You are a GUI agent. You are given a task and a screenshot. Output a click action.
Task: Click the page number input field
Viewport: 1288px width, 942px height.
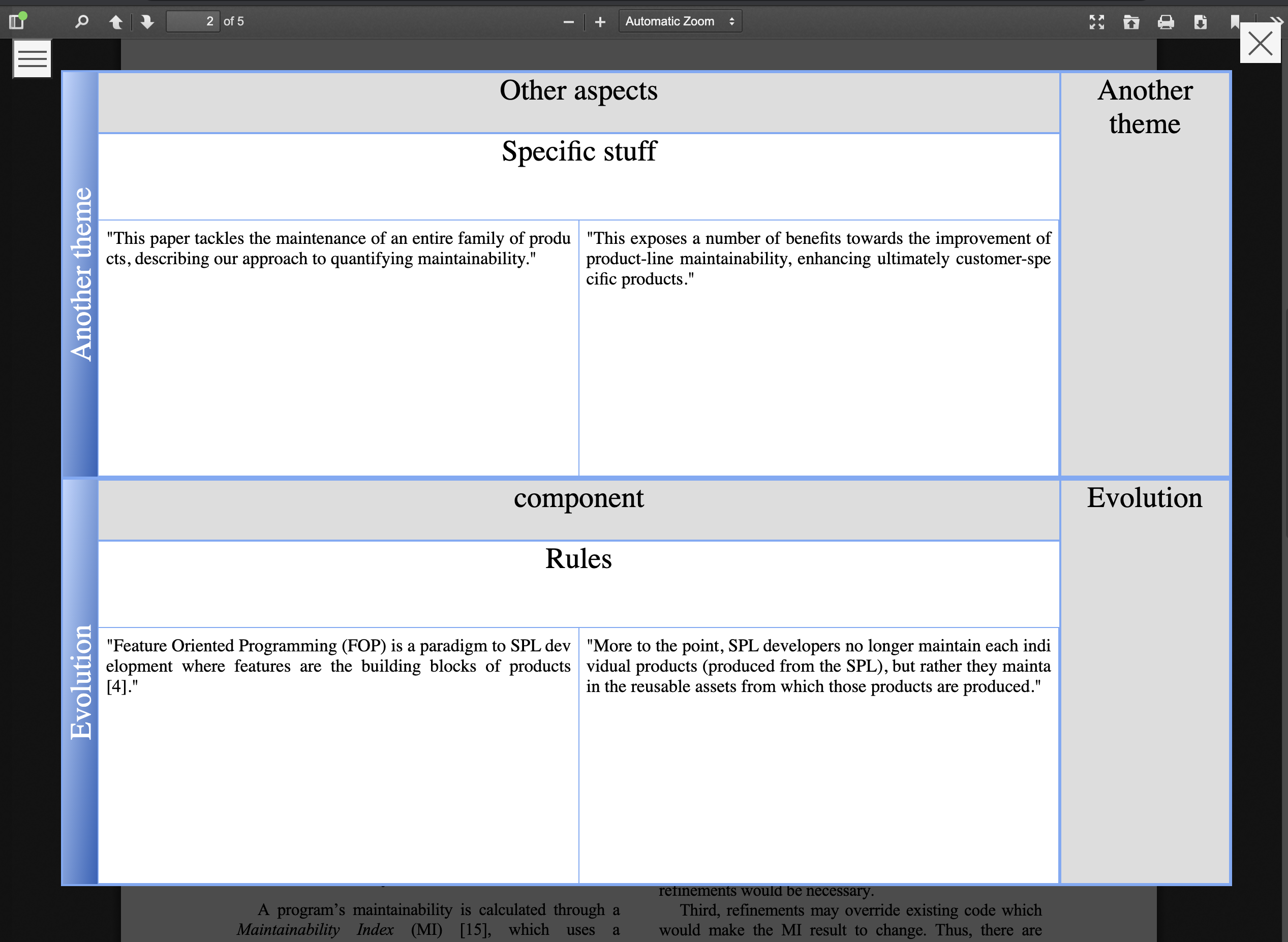tap(193, 22)
